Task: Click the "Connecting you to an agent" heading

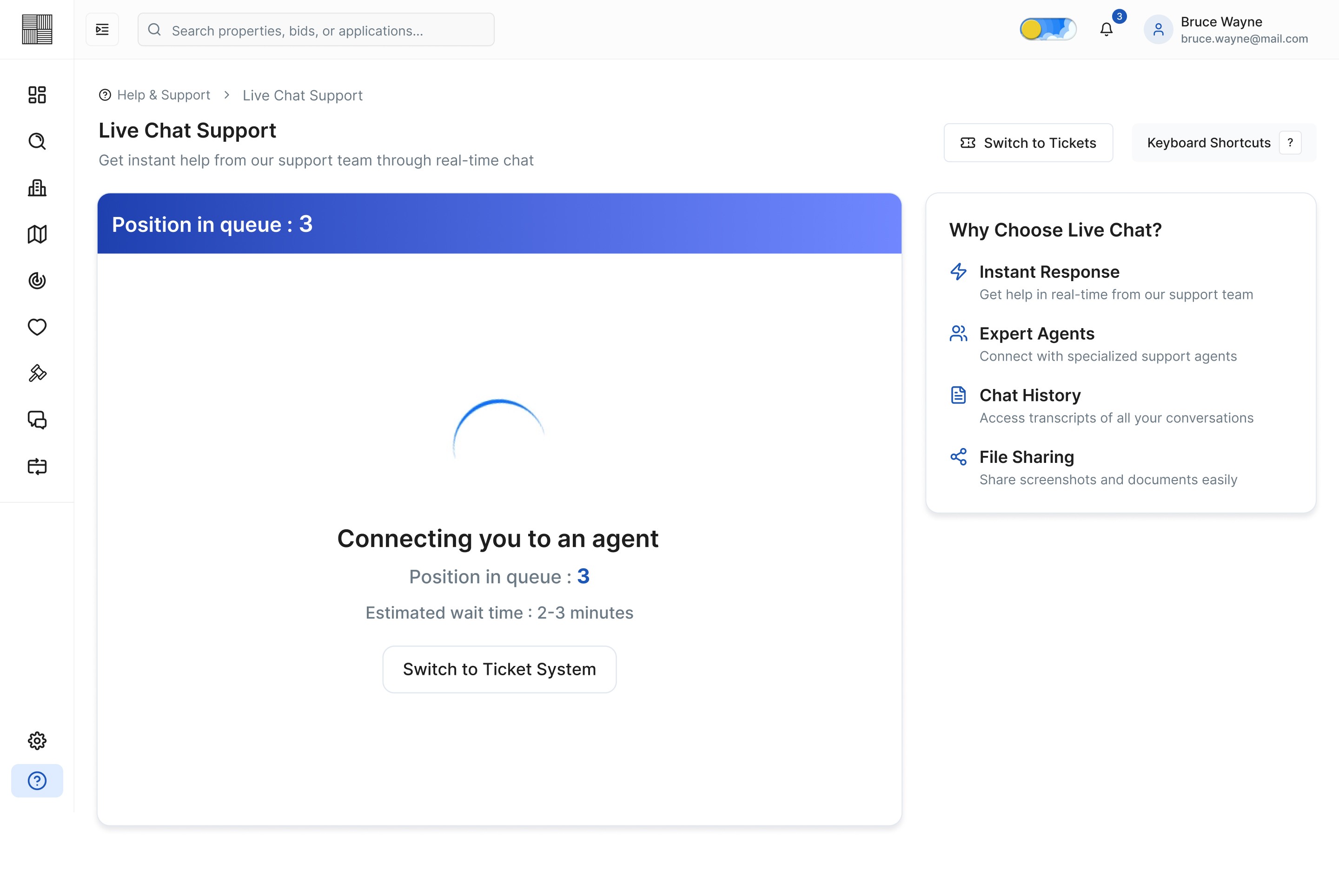Action: [x=498, y=538]
